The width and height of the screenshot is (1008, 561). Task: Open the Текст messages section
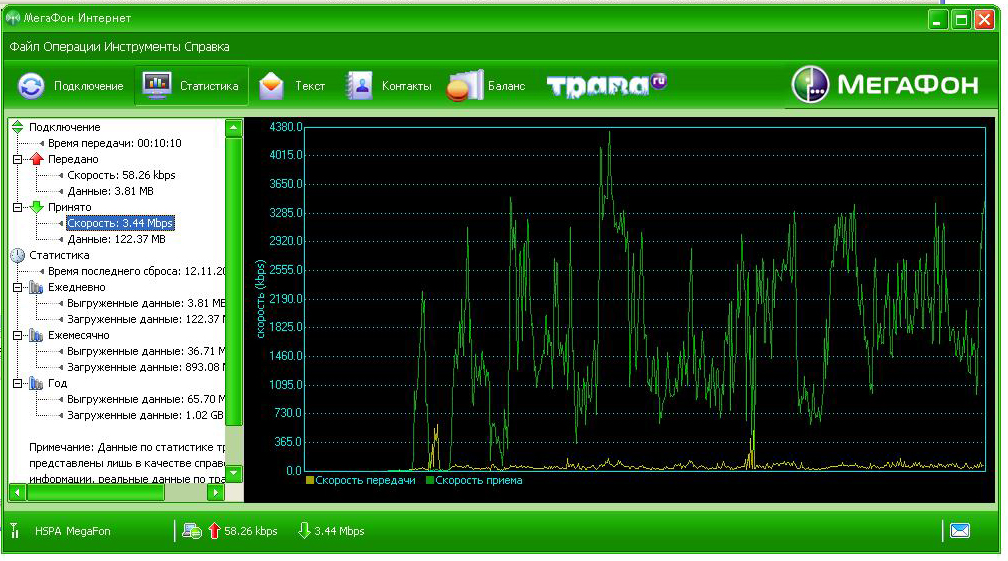point(310,86)
